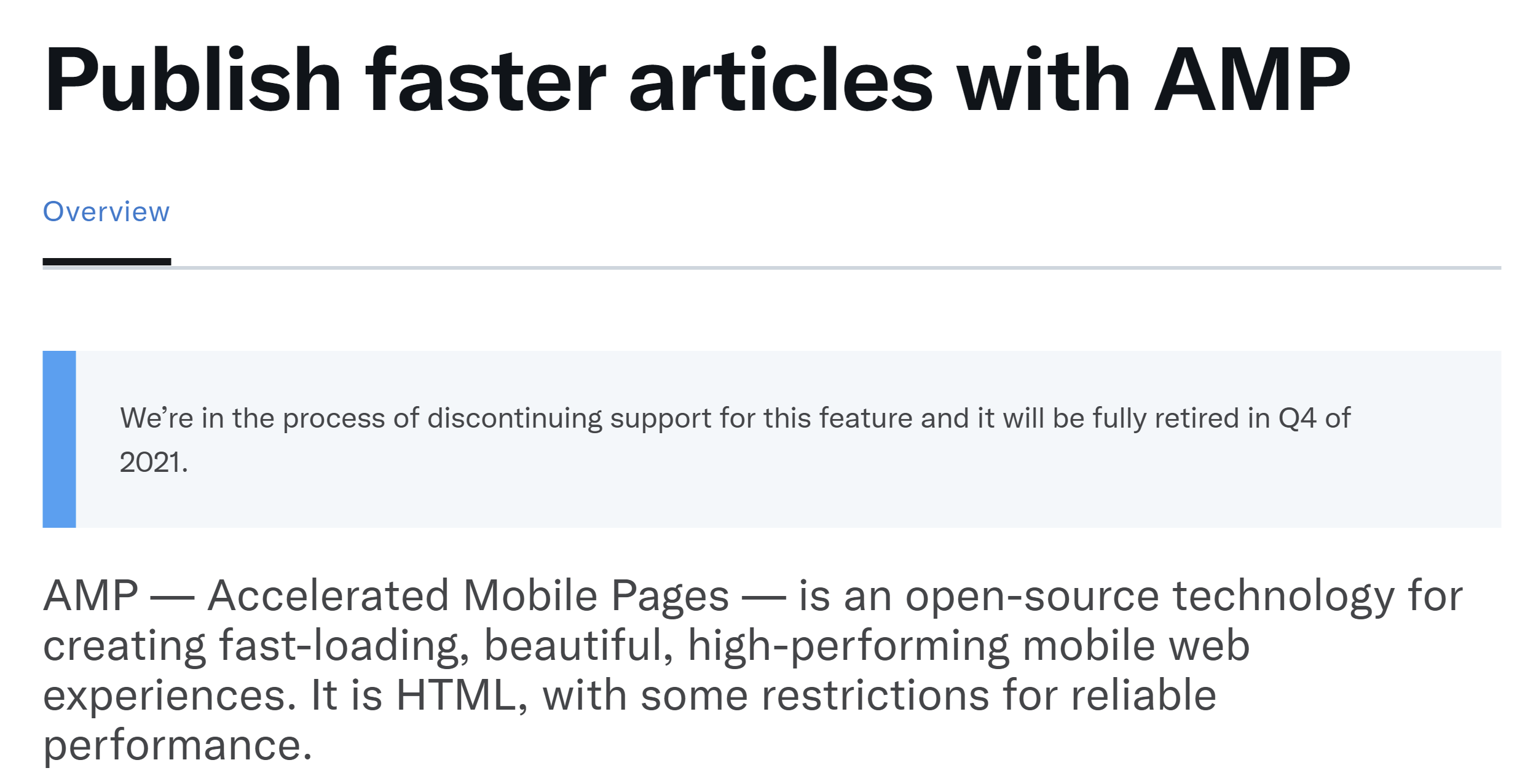Viewport: 1533px width, 784px height.
Task: Open the Overview tab
Action: (106, 212)
